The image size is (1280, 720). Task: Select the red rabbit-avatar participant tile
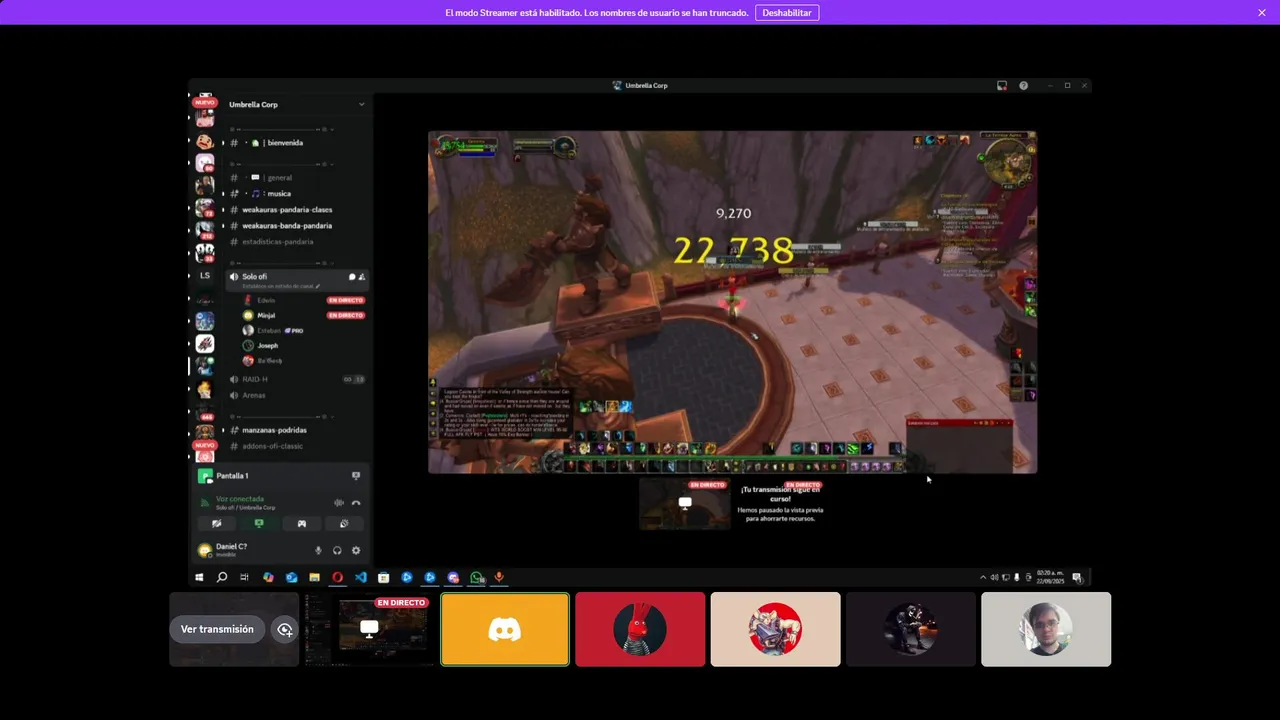[640, 629]
